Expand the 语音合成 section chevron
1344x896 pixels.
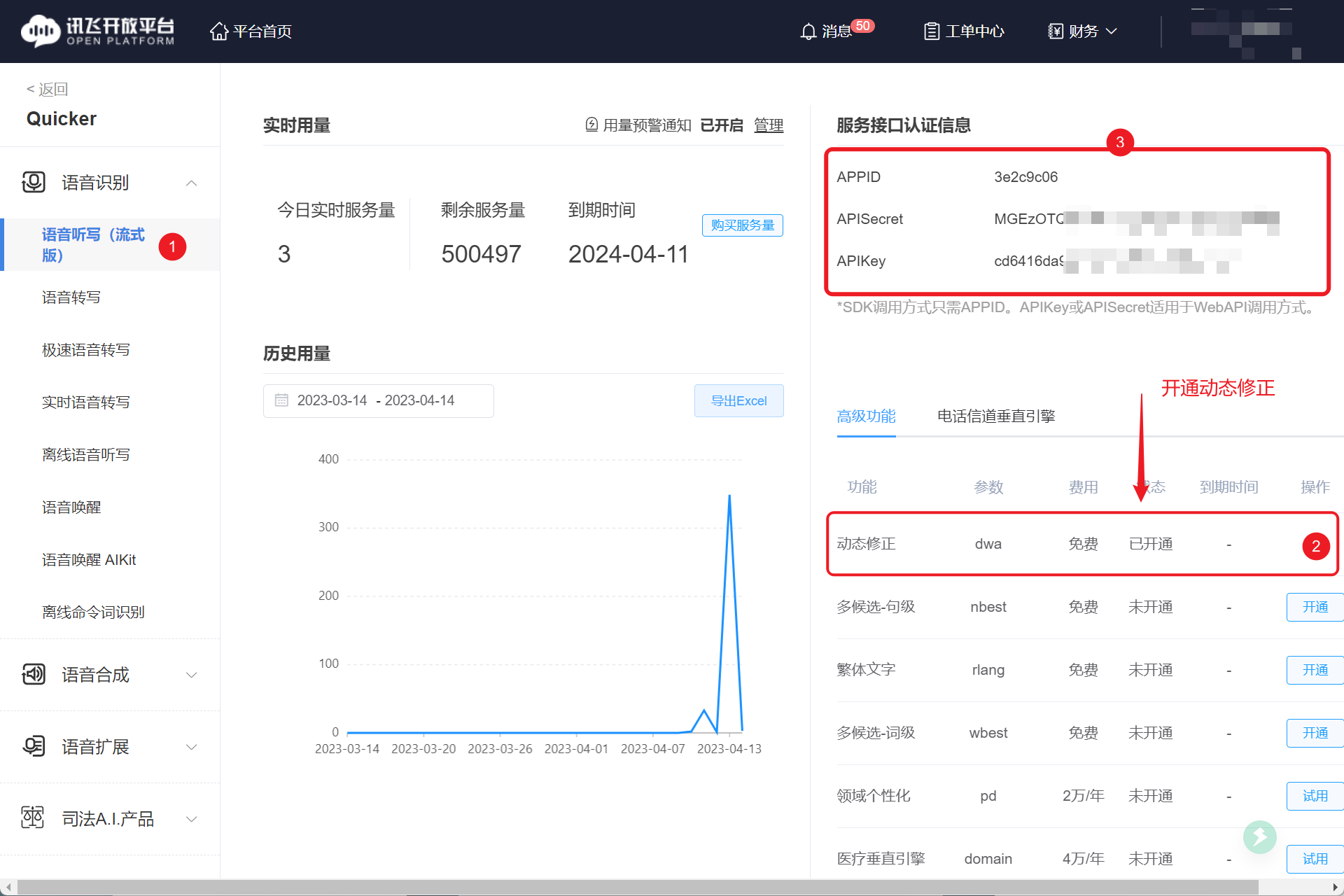click(x=191, y=675)
